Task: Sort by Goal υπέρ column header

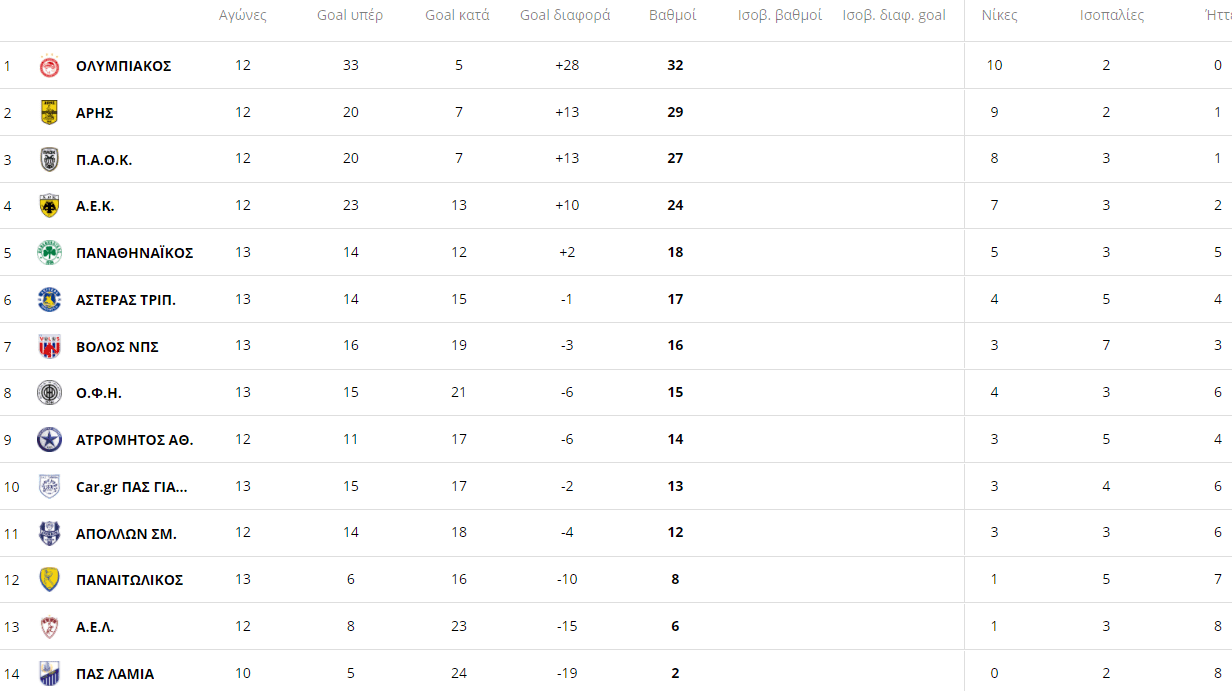Action: click(x=350, y=15)
